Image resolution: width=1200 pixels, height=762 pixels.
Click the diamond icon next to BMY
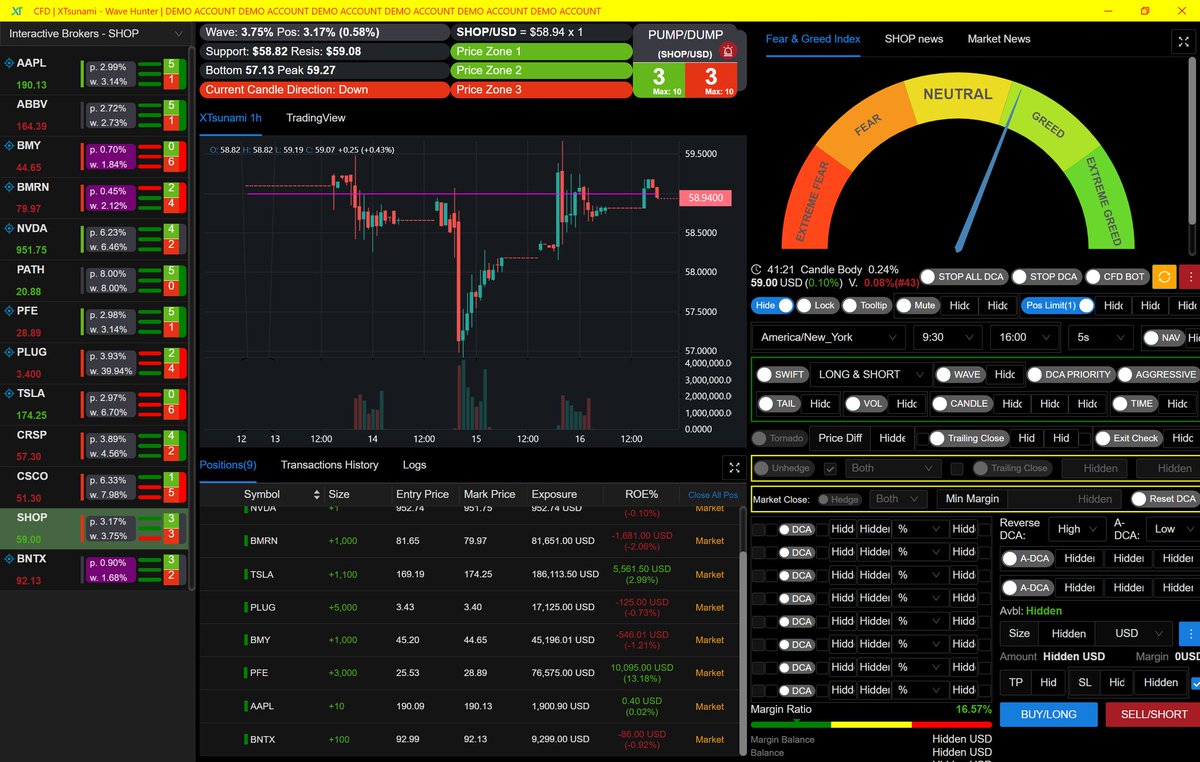10,145
